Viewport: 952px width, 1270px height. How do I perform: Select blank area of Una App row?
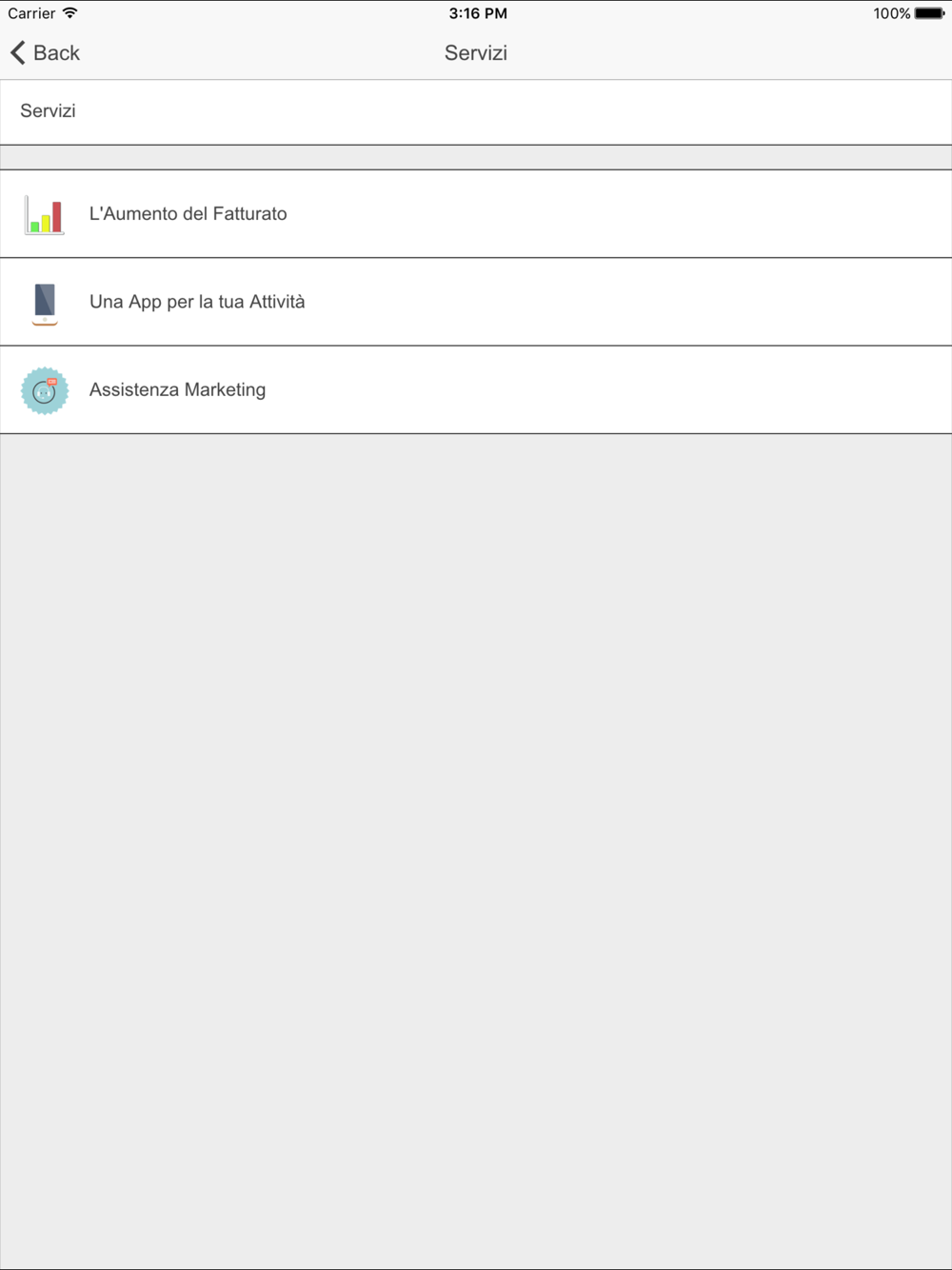pyautogui.click(x=628, y=302)
